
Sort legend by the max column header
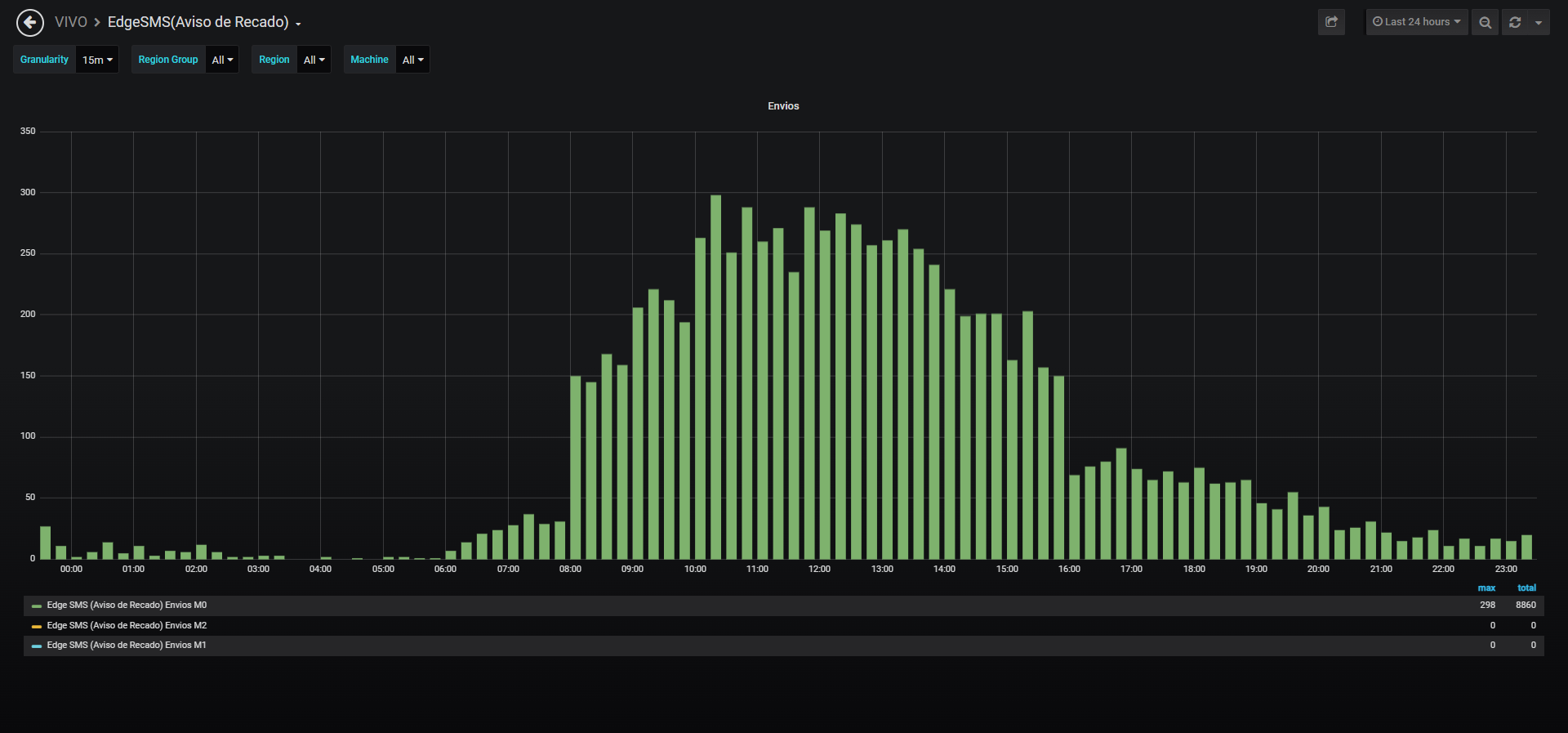coord(1486,588)
